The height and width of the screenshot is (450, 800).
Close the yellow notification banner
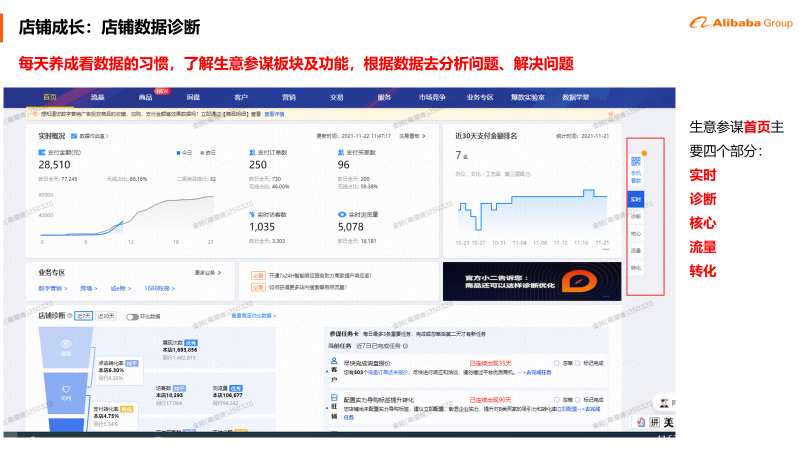pyautogui.click(x=611, y=114)
